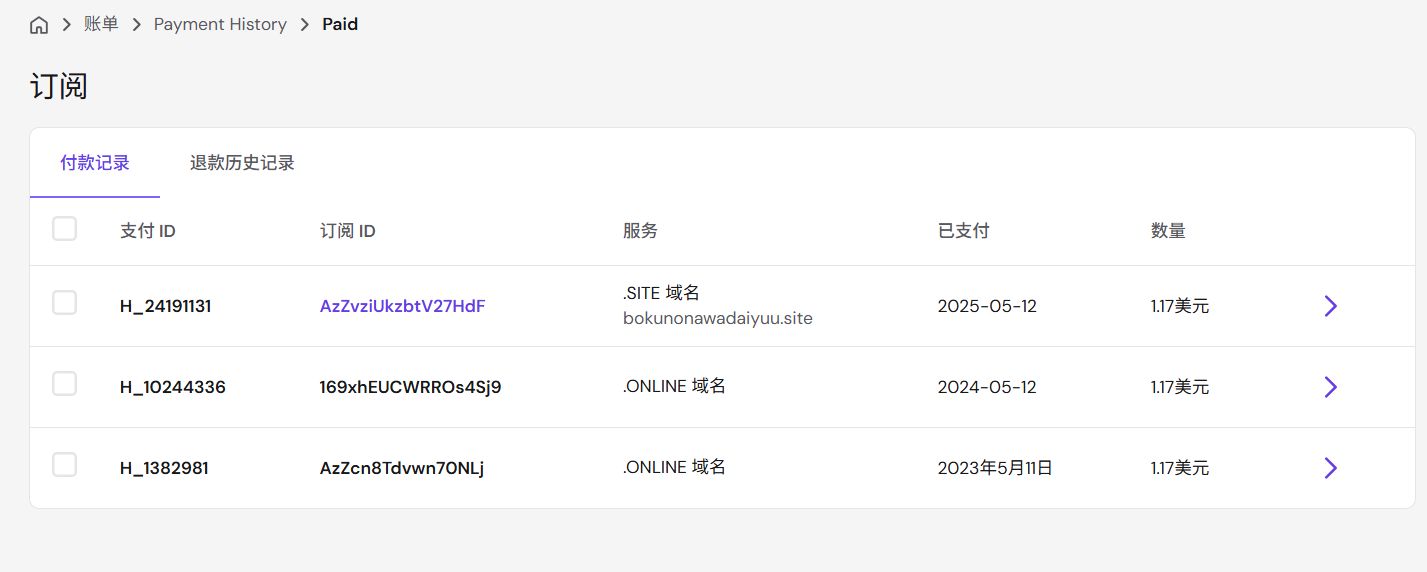Open subscription link AzZvziUkzbtV27HdF
Viewport: 1427px width, 572px height.
coord(402,306)
